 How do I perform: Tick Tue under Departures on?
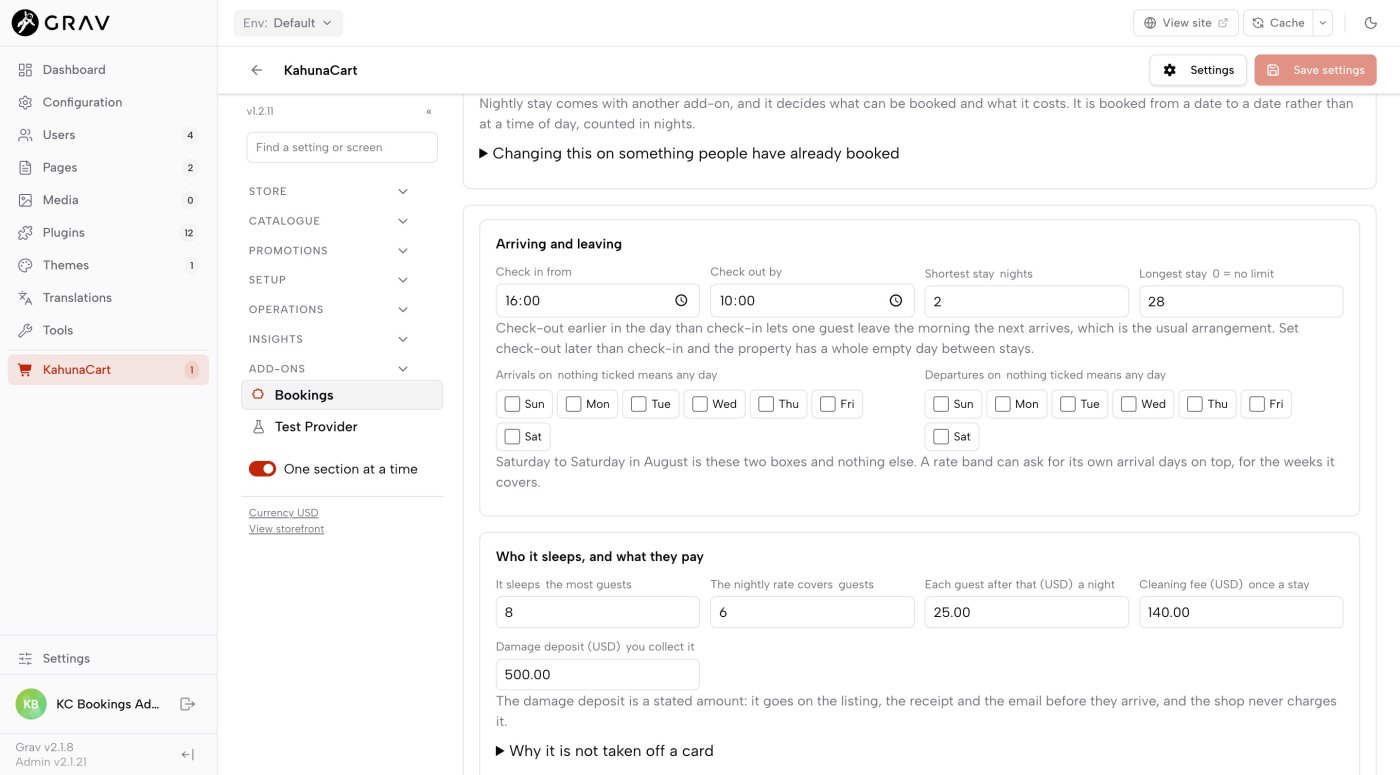tap(1067, 404)
